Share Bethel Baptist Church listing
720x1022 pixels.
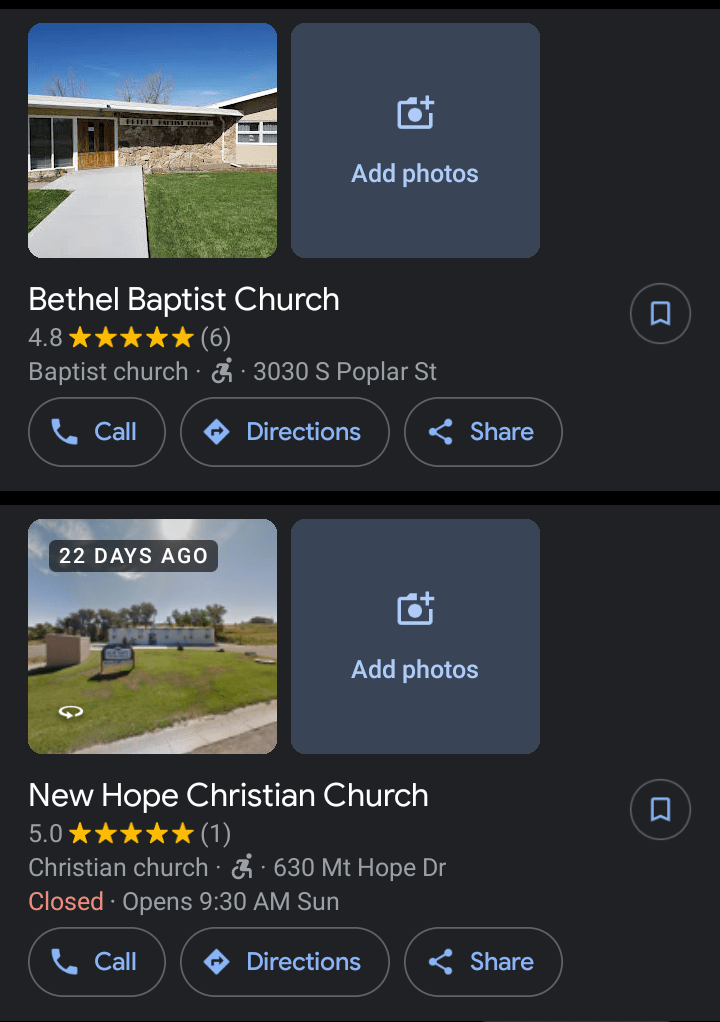pyautogui.click(x=483, y=432)
